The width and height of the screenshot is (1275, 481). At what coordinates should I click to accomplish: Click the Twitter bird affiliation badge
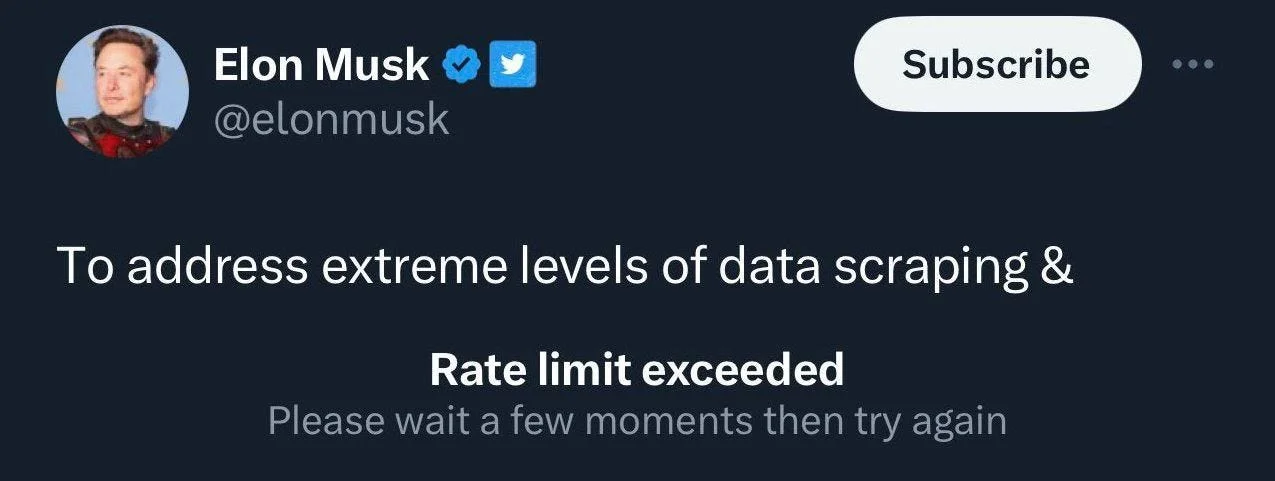pos(513,66)
